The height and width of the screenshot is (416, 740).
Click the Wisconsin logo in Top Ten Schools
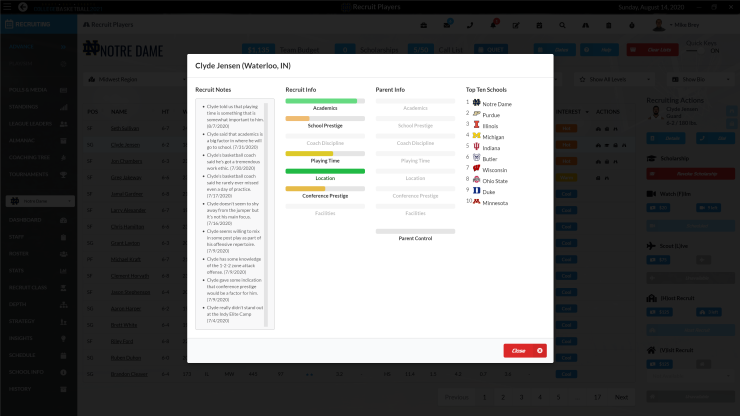tap(476, 169)
